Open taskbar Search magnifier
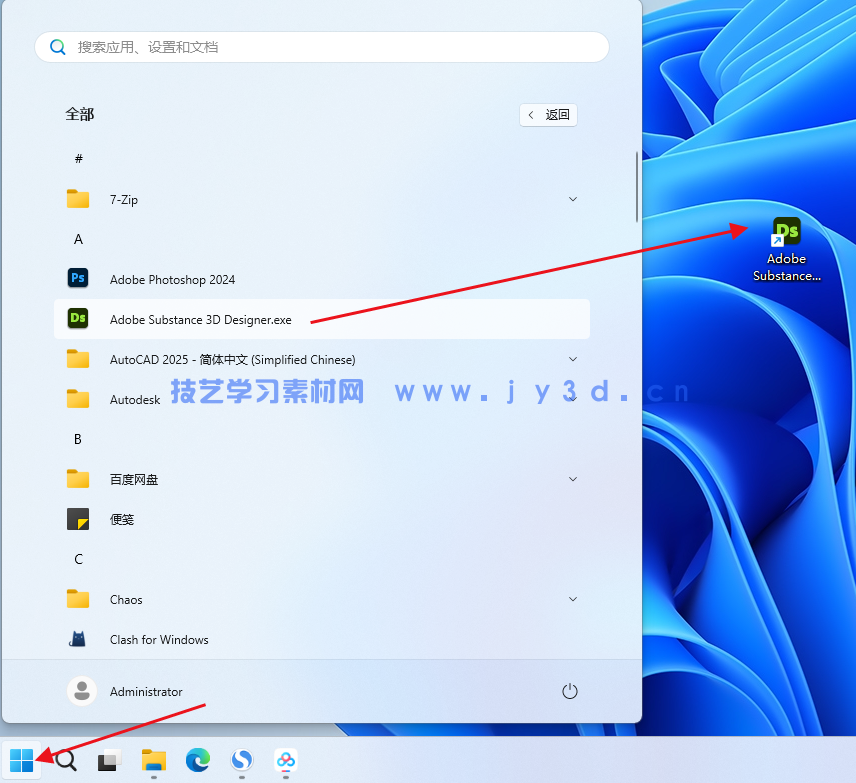The image size is (856, 783). tap(66, 760)
